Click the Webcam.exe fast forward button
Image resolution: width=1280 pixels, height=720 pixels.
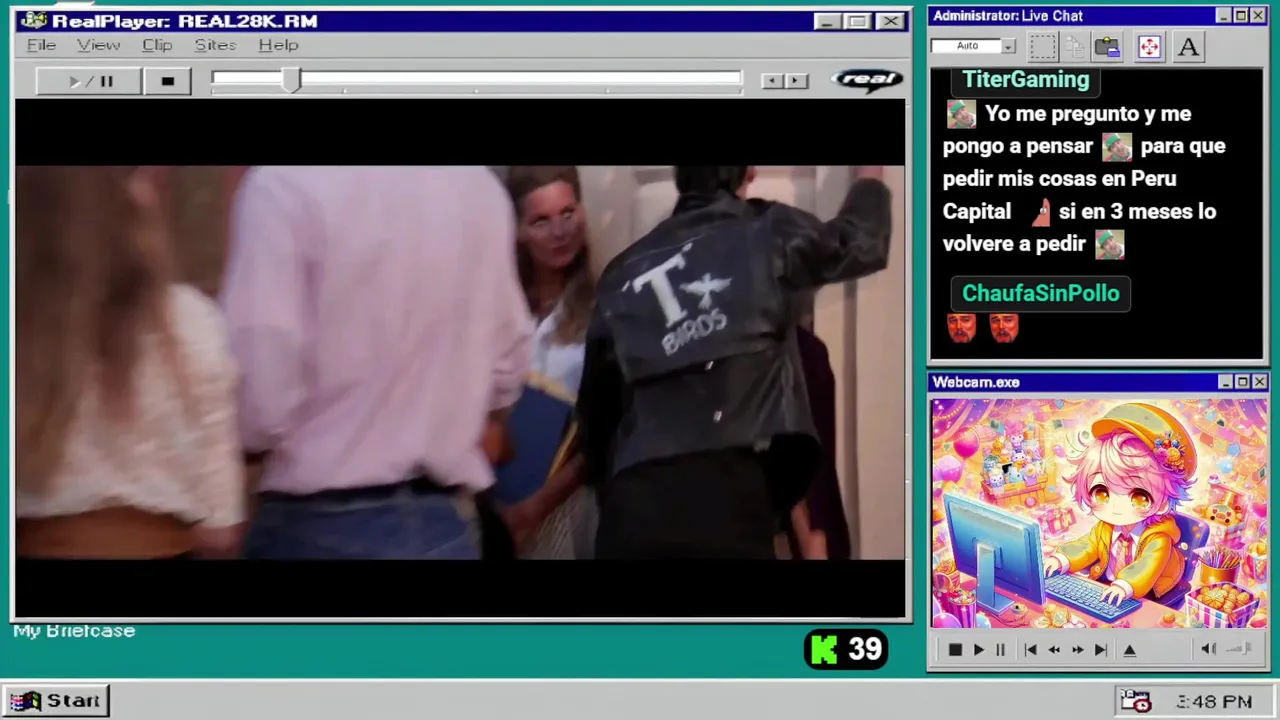pyautogui.click(x=1077, y=650)
